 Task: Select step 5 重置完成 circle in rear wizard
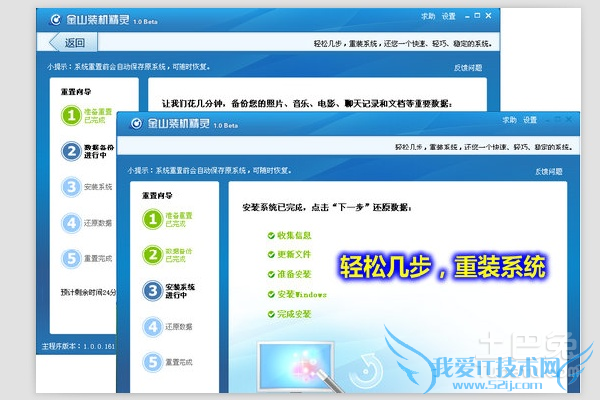point(71,258)
